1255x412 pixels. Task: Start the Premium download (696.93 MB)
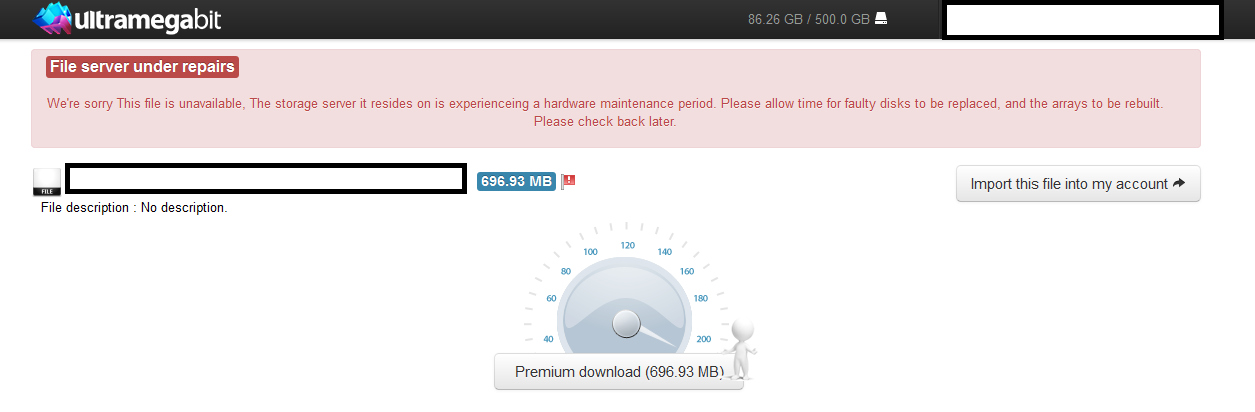[619, 372]
